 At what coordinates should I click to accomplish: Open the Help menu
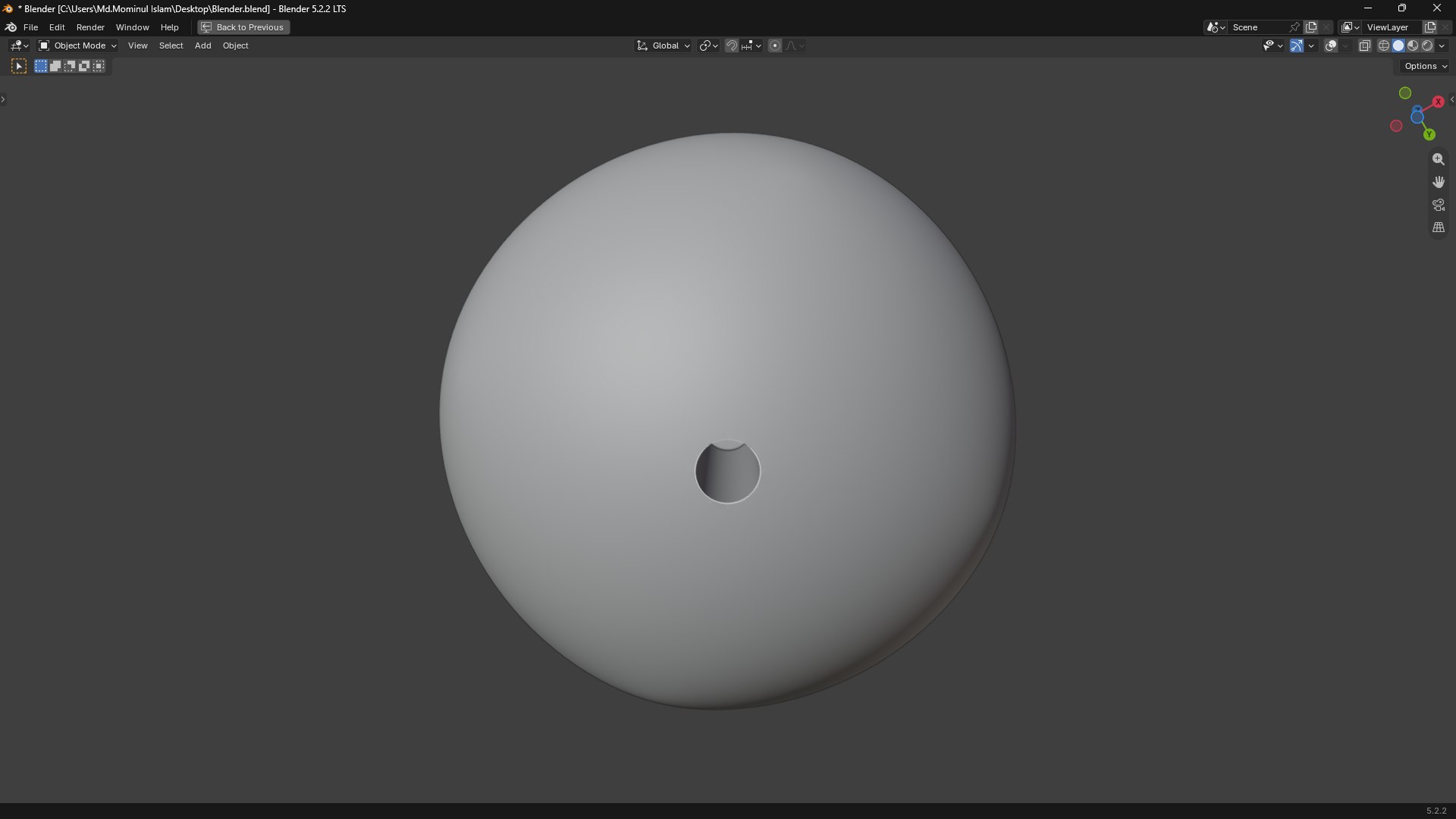(x=169, y=27)
